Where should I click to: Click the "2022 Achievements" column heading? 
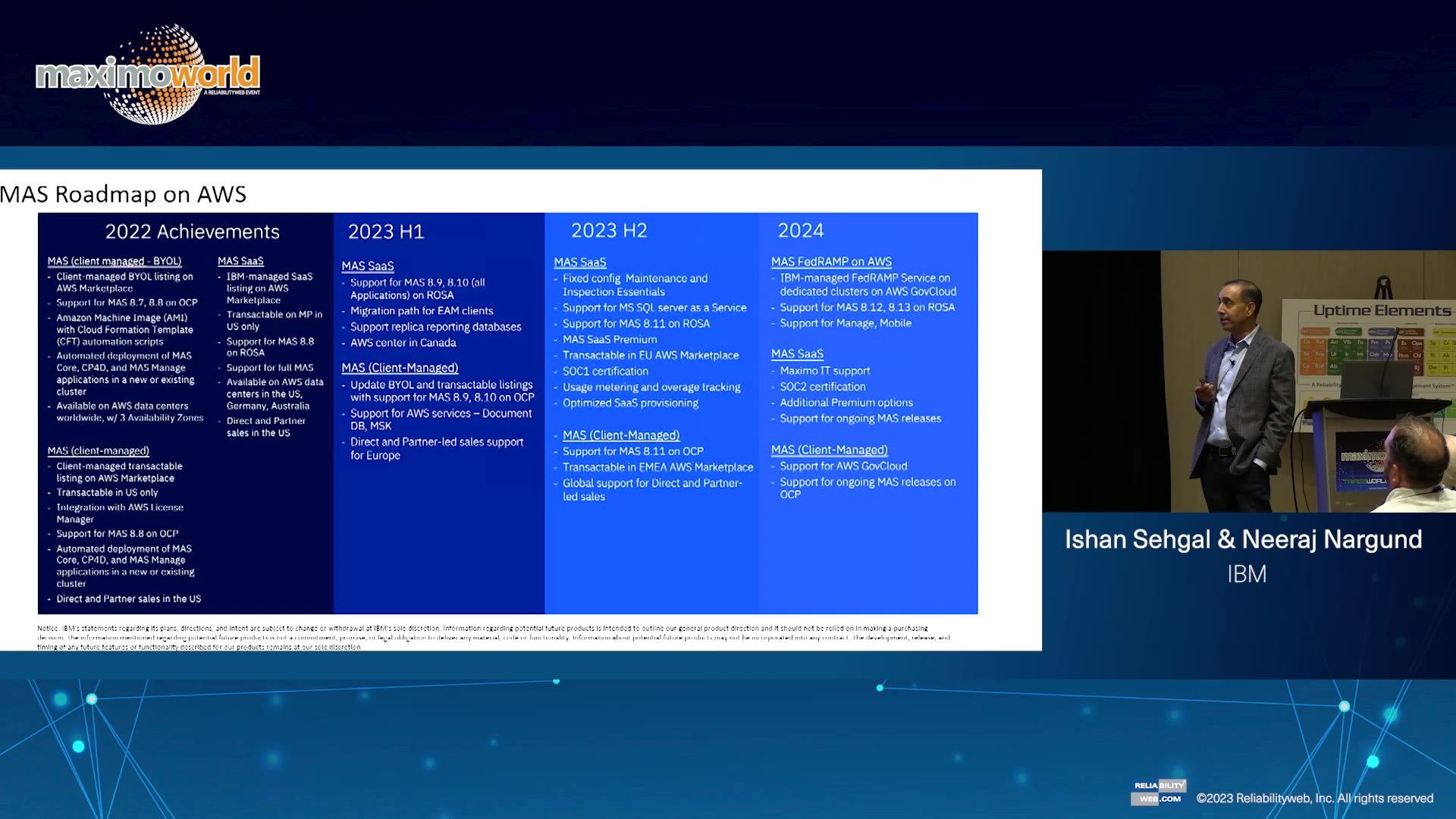pyautogui.click(x=192, y=231)
